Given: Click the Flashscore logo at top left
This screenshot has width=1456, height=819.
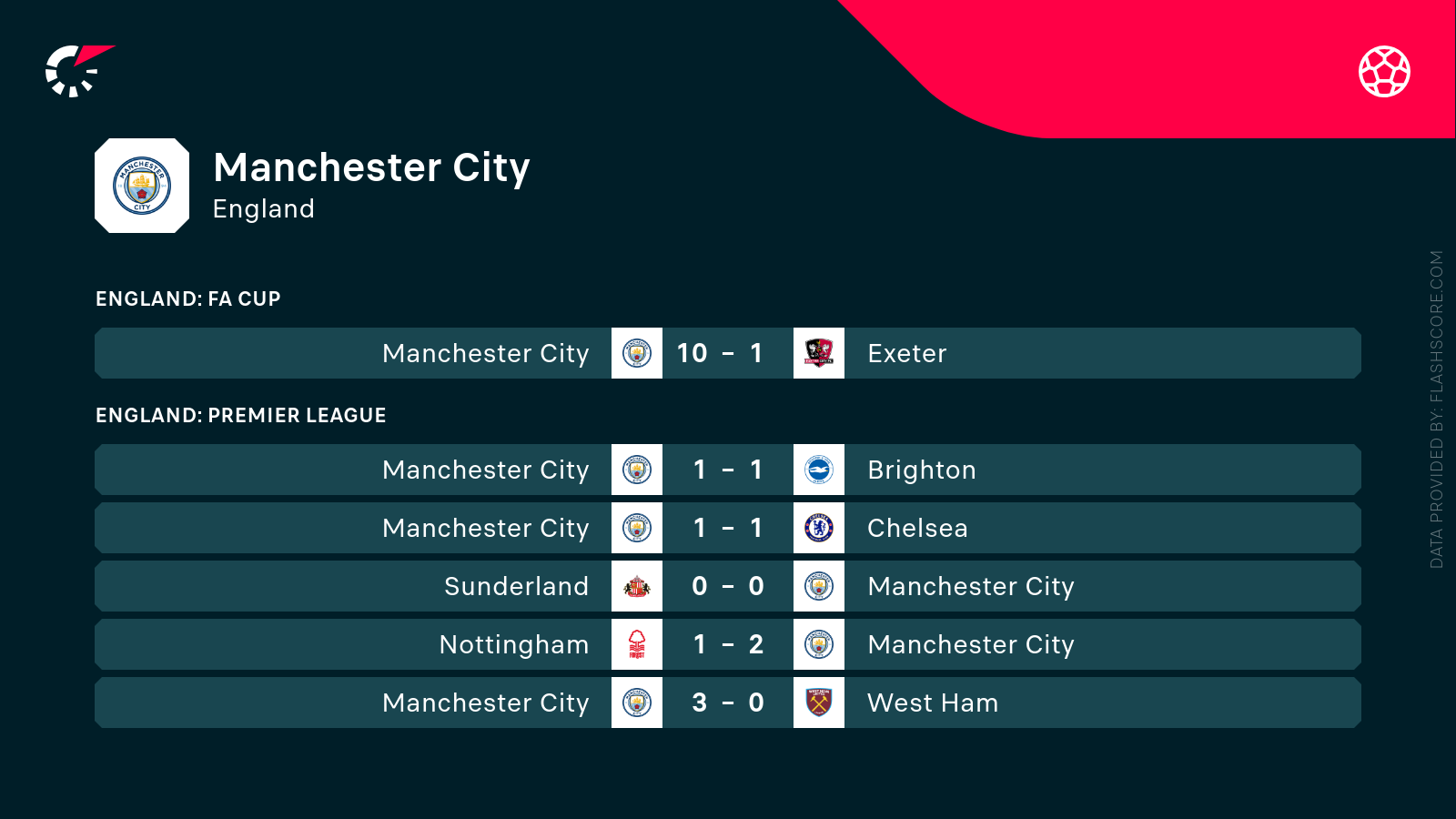Looking at the screenshot, I should coord(78,71).
